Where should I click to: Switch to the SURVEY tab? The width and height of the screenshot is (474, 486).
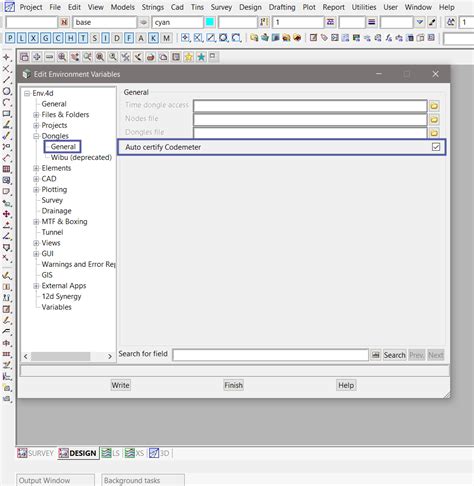36,453
